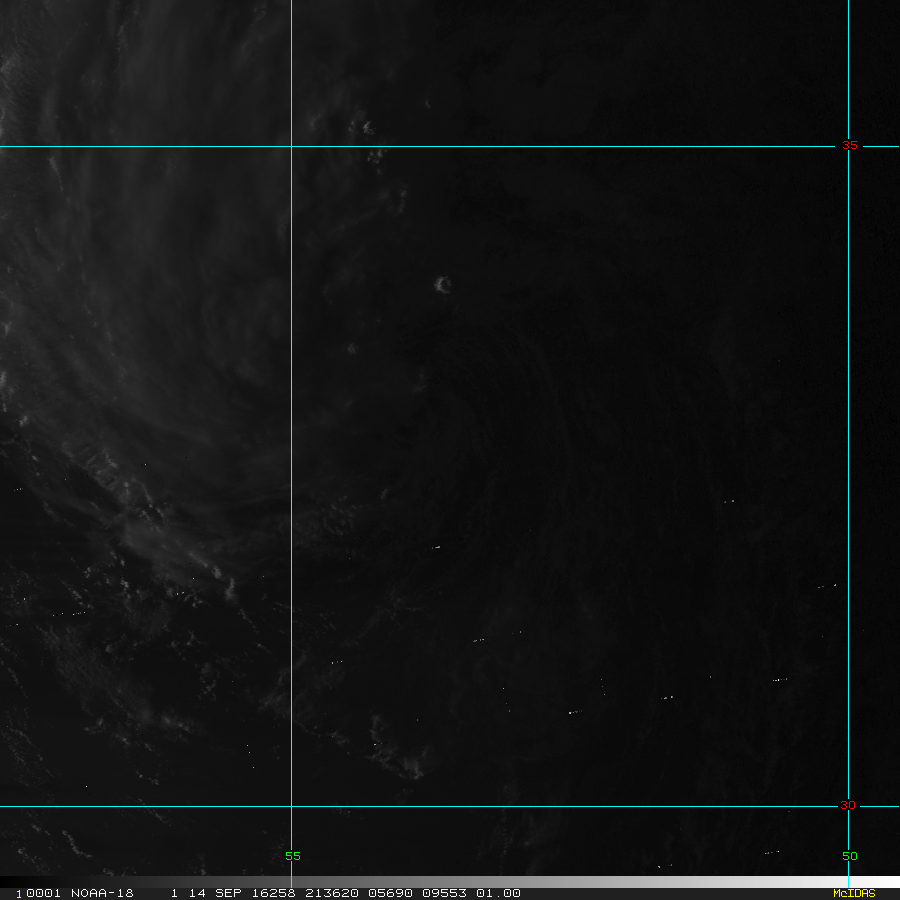Click the 09553 value in footer
900x900 pixels.
click(444, 893)
